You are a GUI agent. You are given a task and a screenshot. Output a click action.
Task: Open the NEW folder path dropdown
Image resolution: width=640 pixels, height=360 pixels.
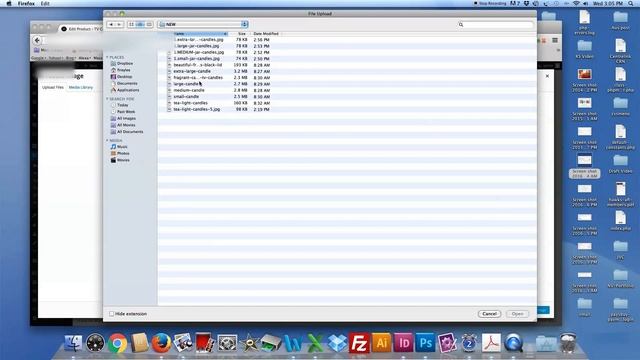click(203, 24)
